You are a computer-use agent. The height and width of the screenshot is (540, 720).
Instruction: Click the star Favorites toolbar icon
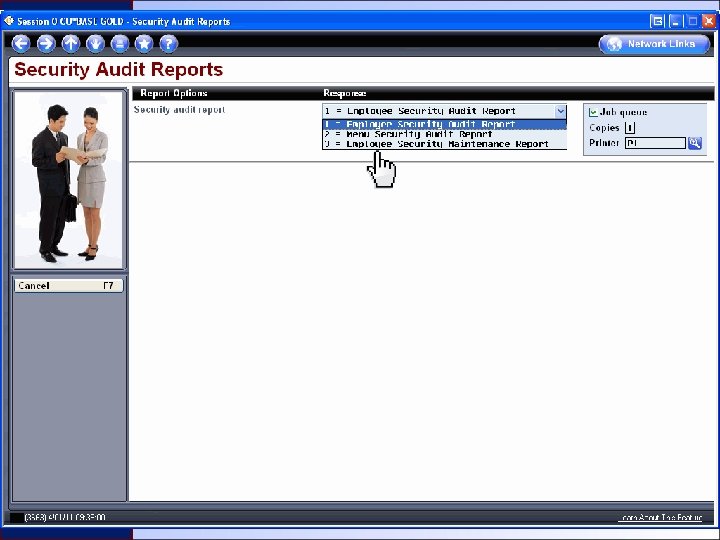pos(144,44)
